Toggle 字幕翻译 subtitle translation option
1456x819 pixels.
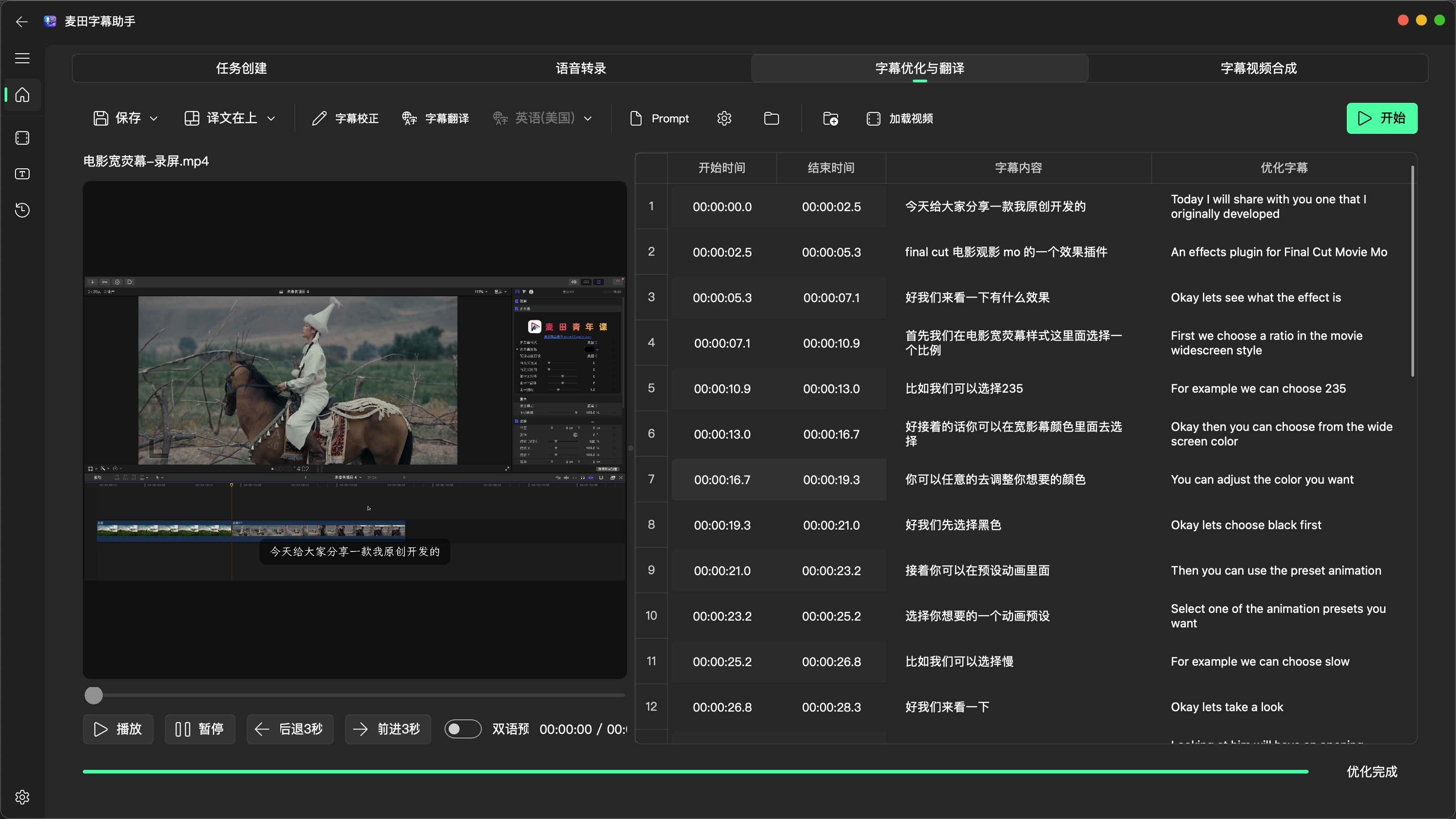[x=435, y=118]
